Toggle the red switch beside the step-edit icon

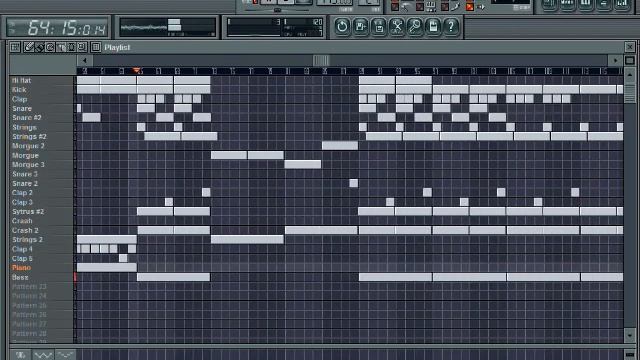[x=420, y=7]
